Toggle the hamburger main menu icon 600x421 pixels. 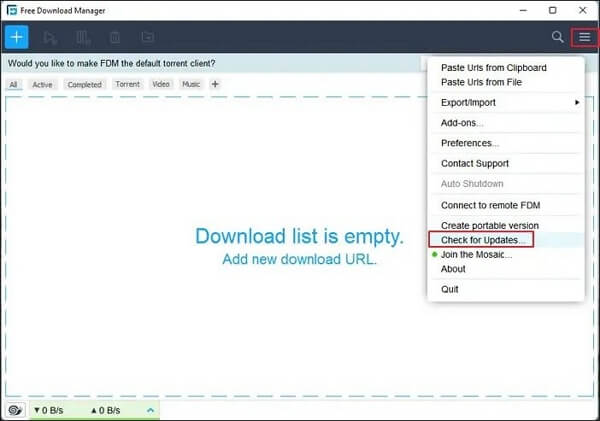[584, 37]
